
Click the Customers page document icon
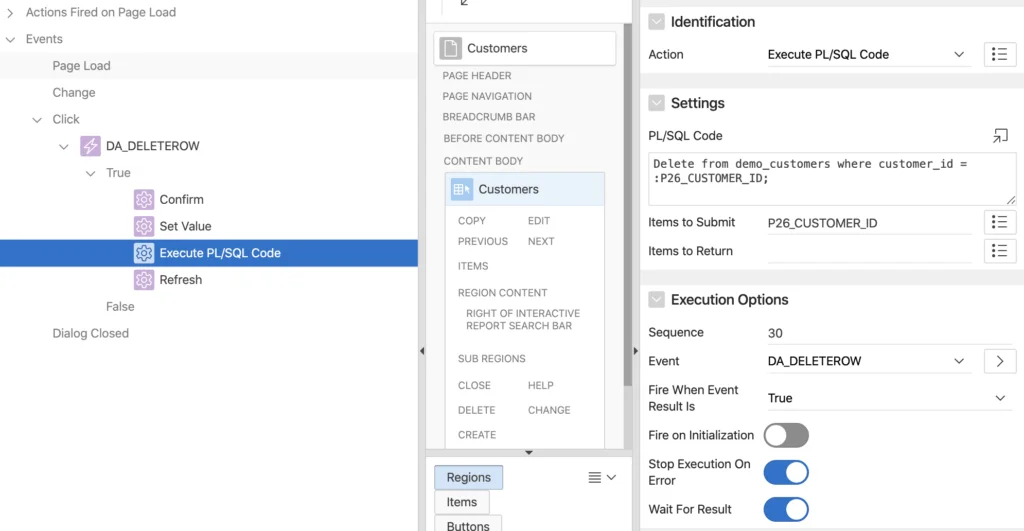[450, 48]
